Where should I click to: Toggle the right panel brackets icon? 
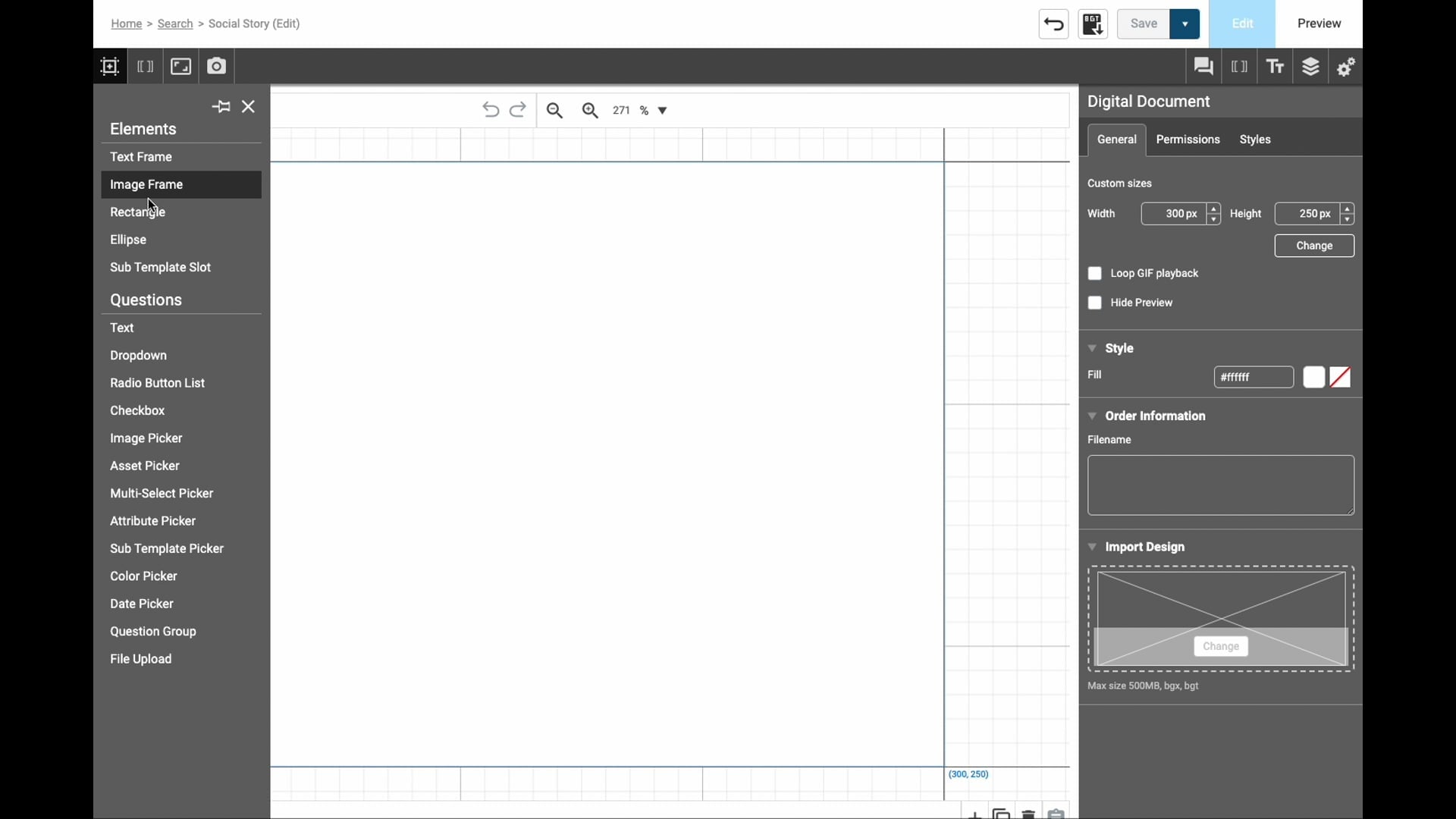[1241, 67]
